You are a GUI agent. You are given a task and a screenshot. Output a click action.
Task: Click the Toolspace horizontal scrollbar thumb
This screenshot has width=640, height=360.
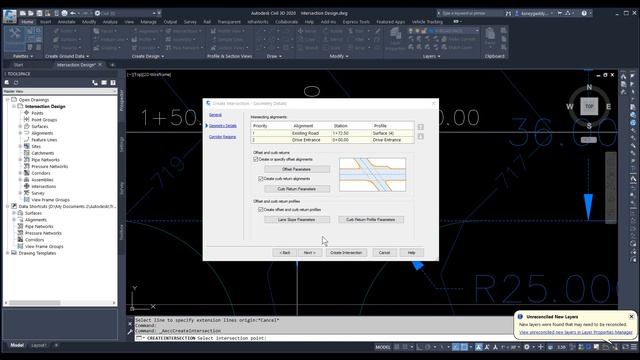click(35, 303)
